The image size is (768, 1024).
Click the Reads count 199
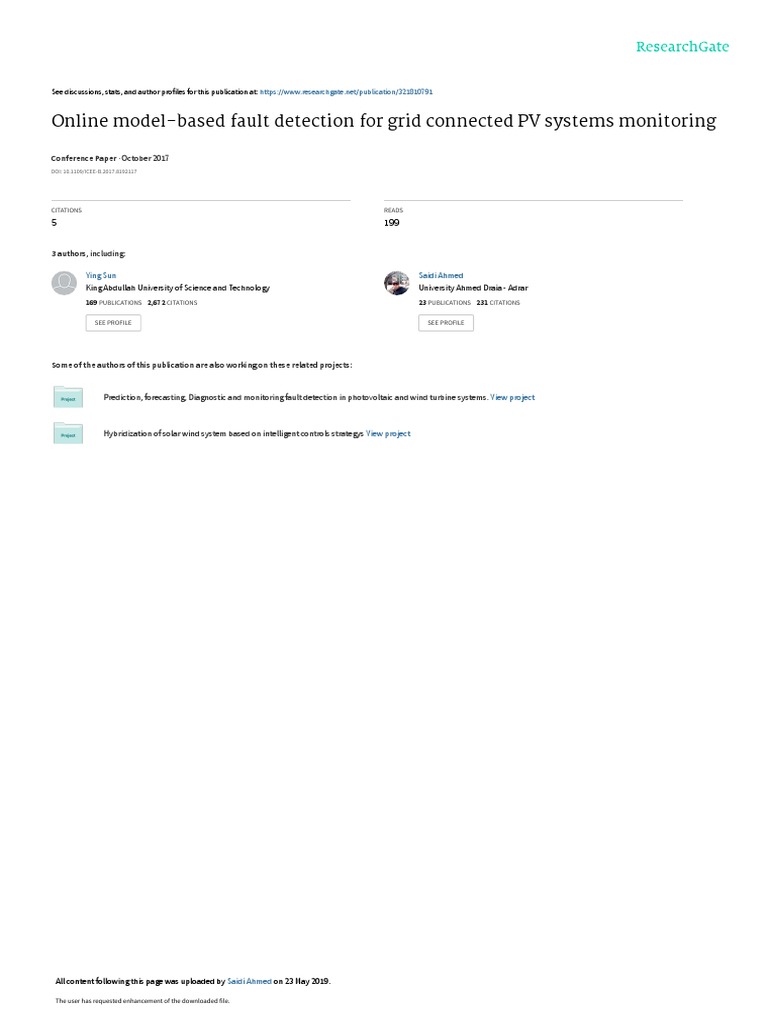pyautogui.click(x=392, y=223)
